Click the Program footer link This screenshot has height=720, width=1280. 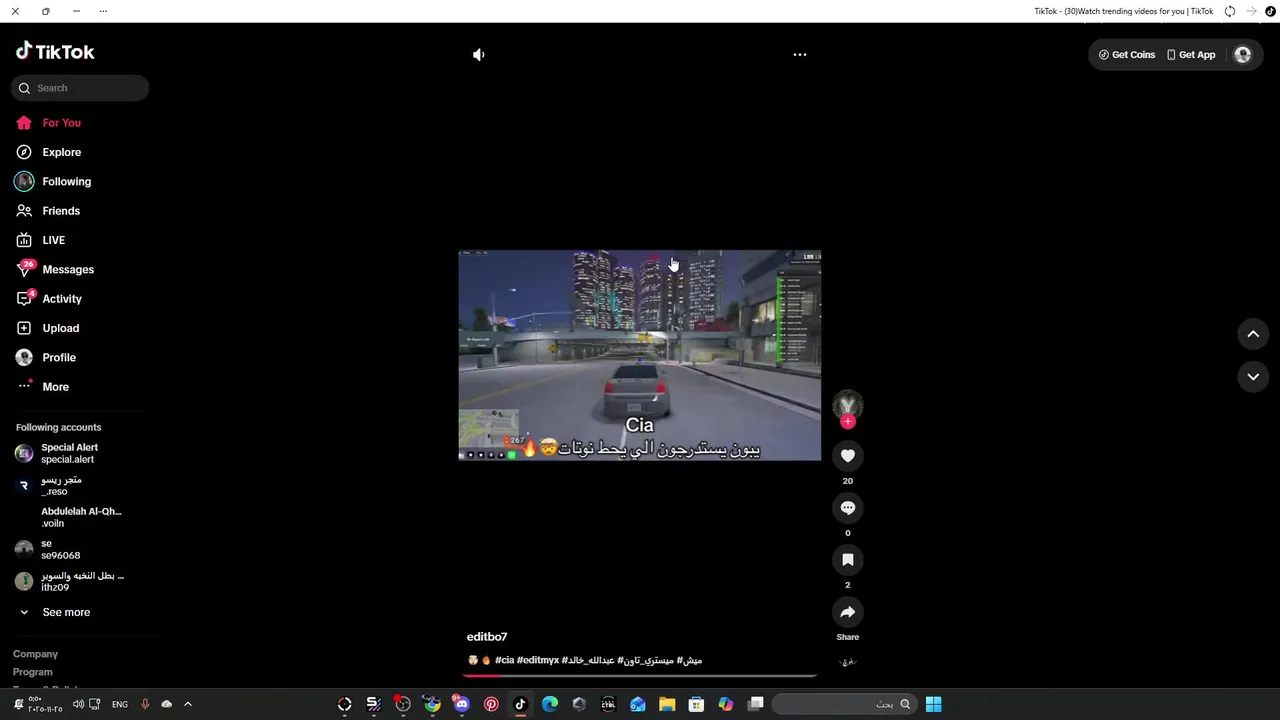coord(33,672)
